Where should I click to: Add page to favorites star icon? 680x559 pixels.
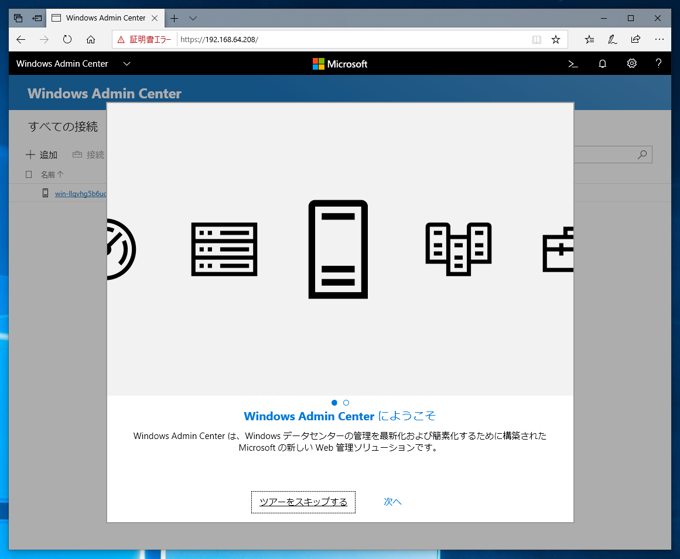556,39
